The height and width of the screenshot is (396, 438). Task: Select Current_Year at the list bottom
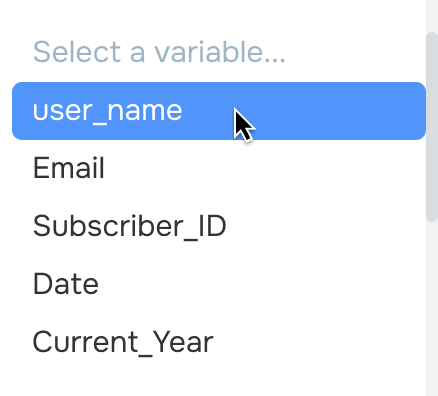219,342
